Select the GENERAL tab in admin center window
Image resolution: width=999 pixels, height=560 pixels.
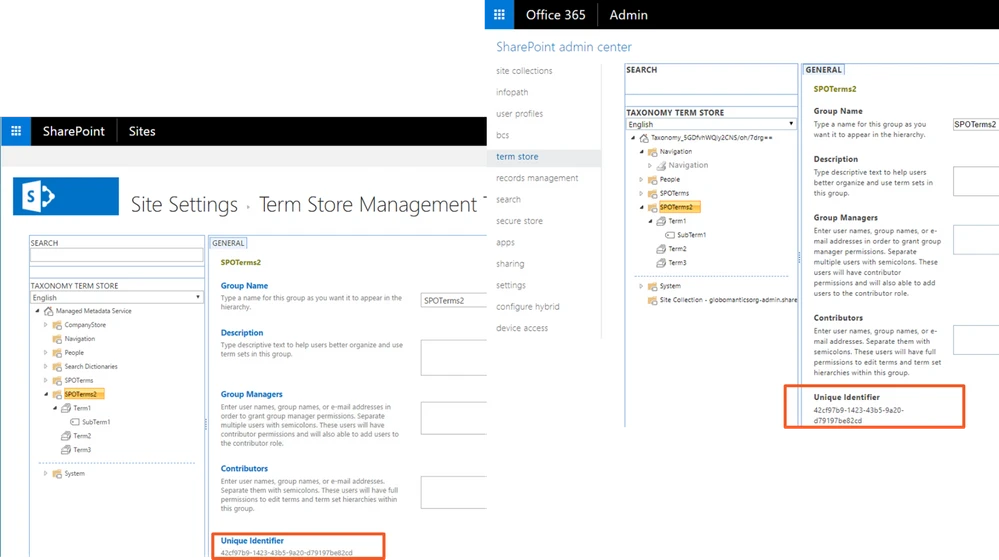[x=823, y=69]
